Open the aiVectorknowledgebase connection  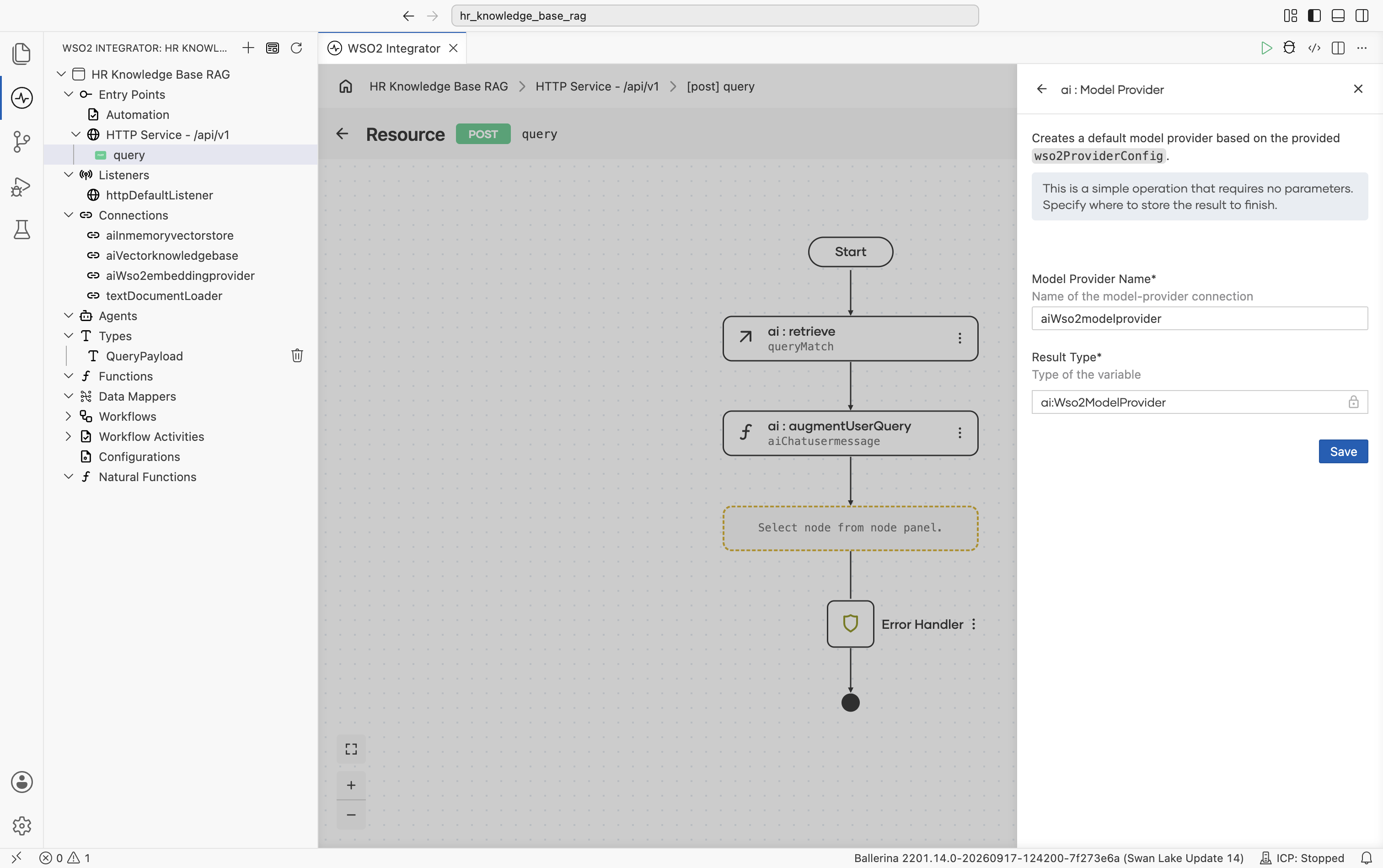[172, 256]
